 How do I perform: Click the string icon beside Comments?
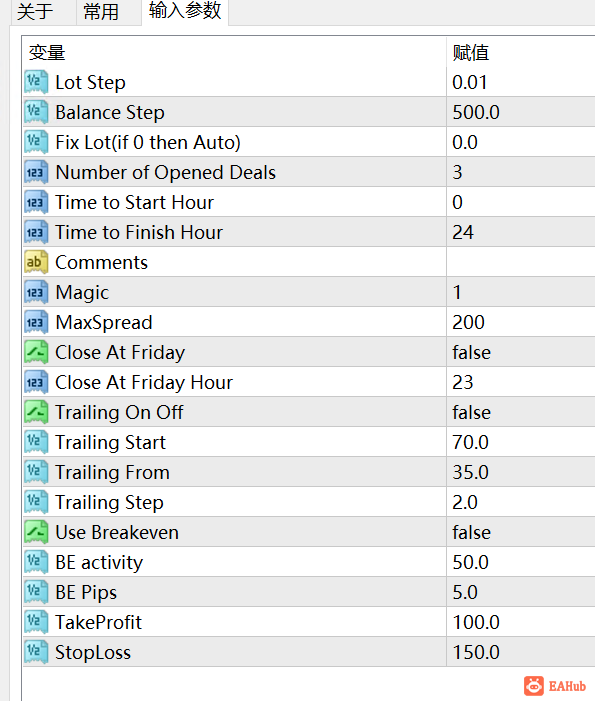click(36, 262)
